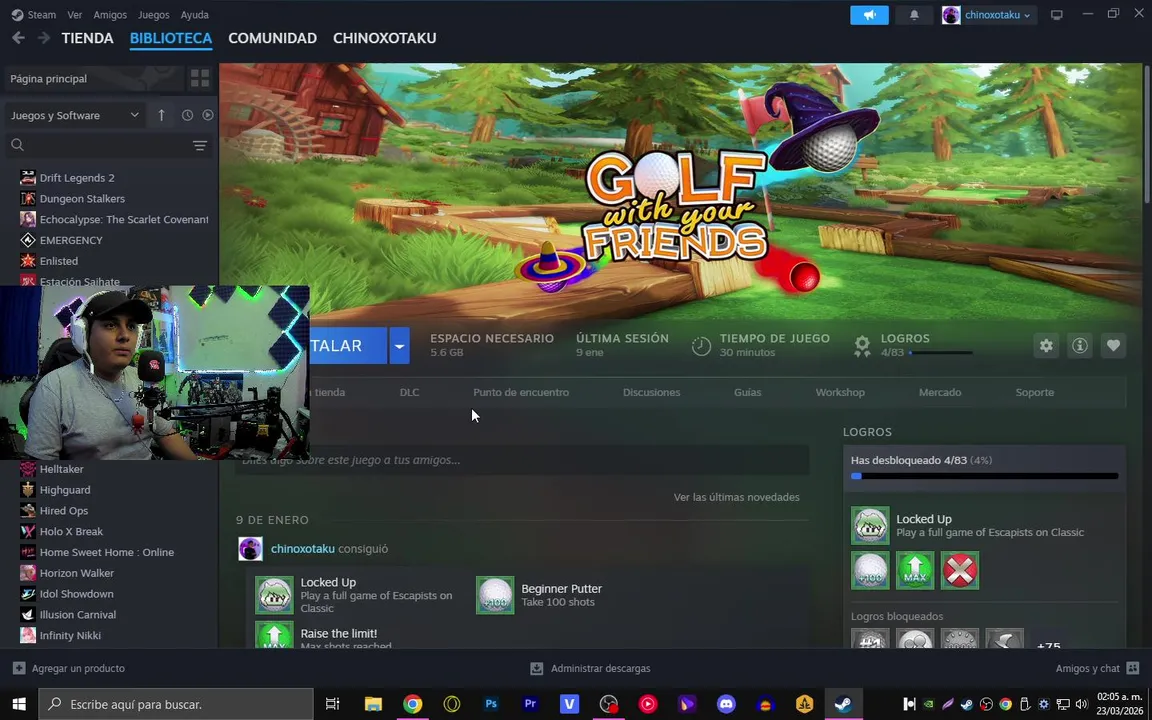Click chinoxotaku username in activity feed
The width and height of the screenshot is (1152, 720).
(x=303, y=549)
